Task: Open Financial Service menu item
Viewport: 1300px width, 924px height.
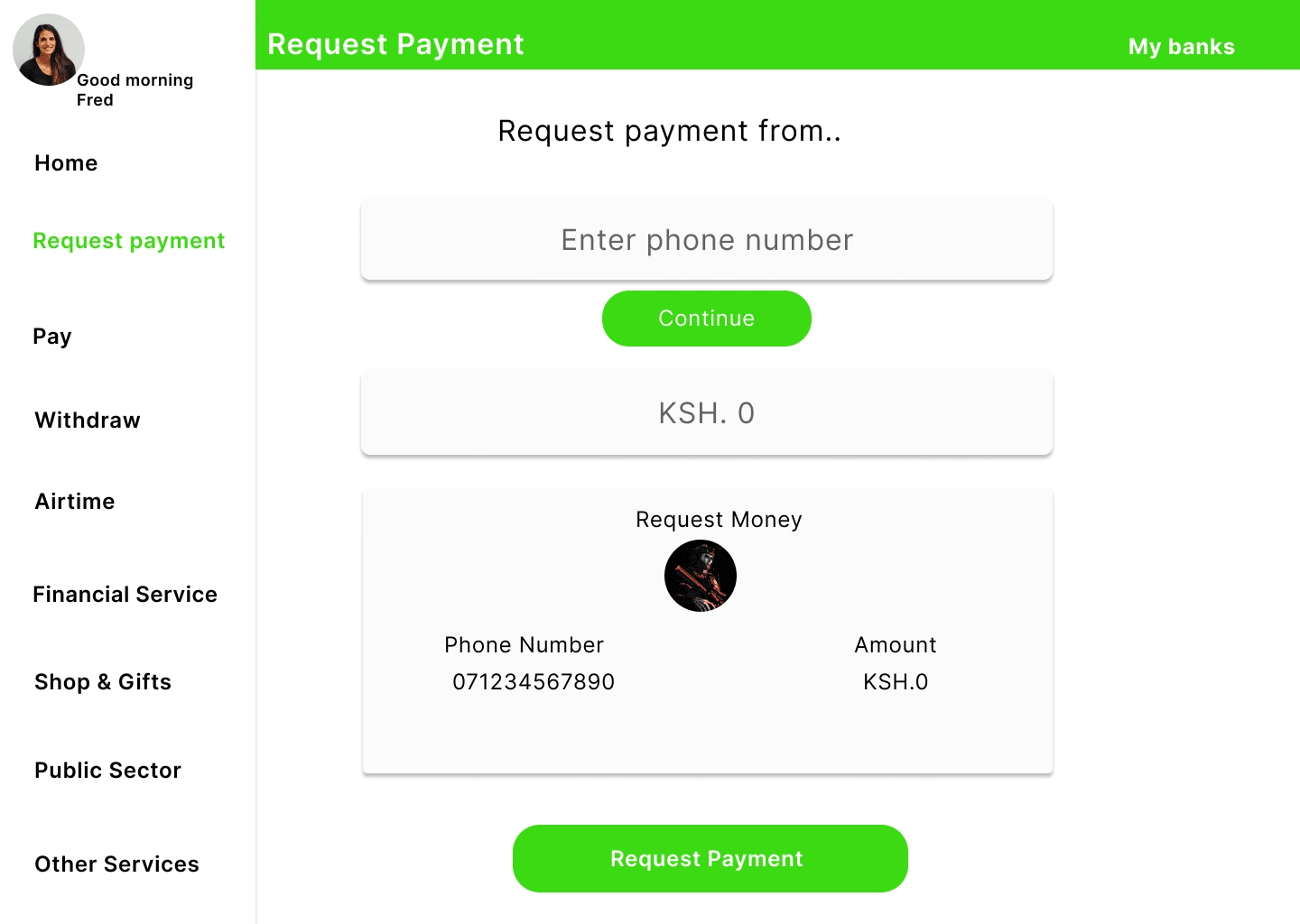Action: pos(125,595)
